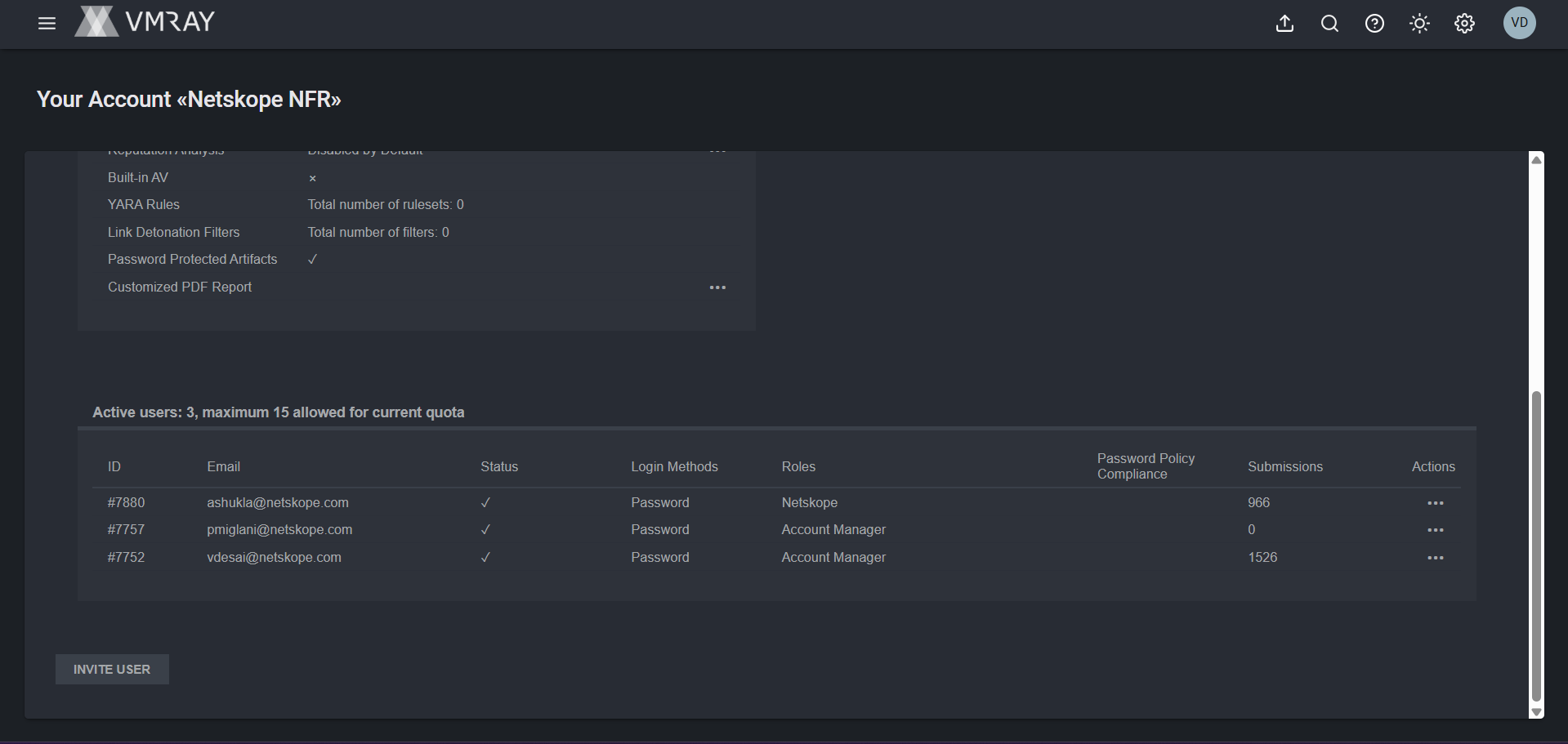
Task: Select user ID #7752
Action: point(126,557)
